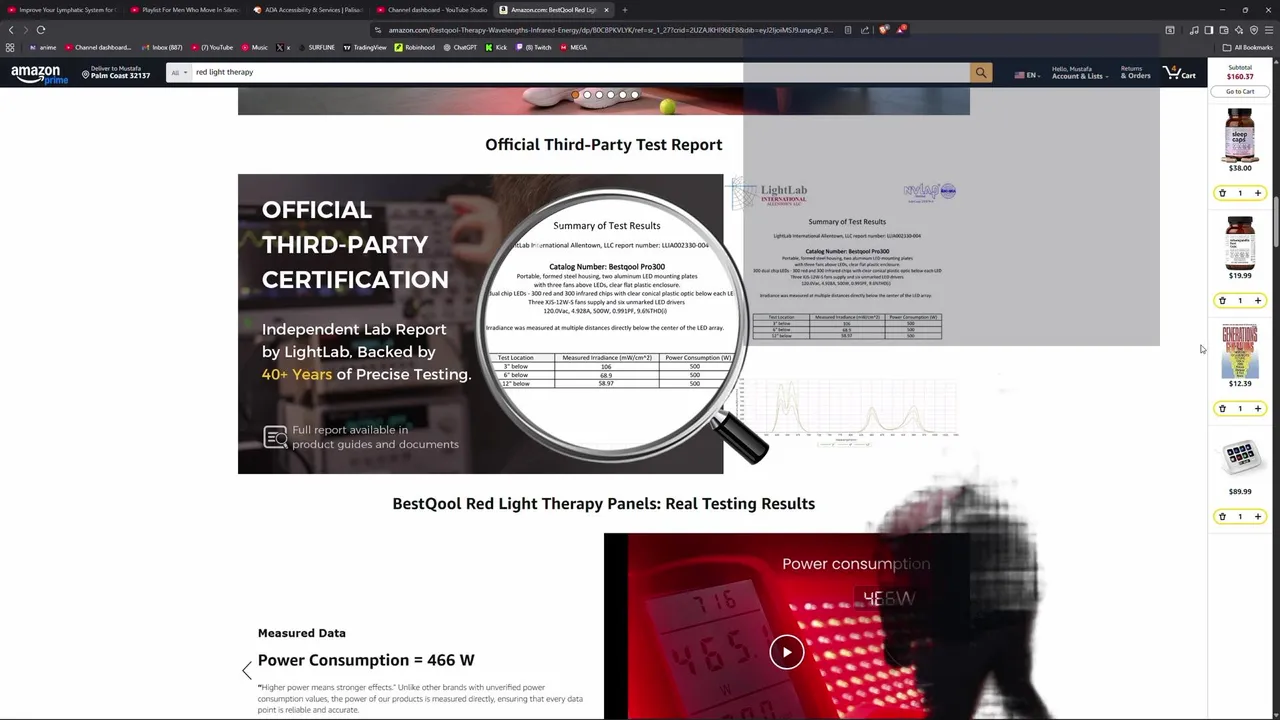Delete the $19.99 cart item
Image resolution: width=1280 pixels, height=720 pixels.
click(1222, 300)
